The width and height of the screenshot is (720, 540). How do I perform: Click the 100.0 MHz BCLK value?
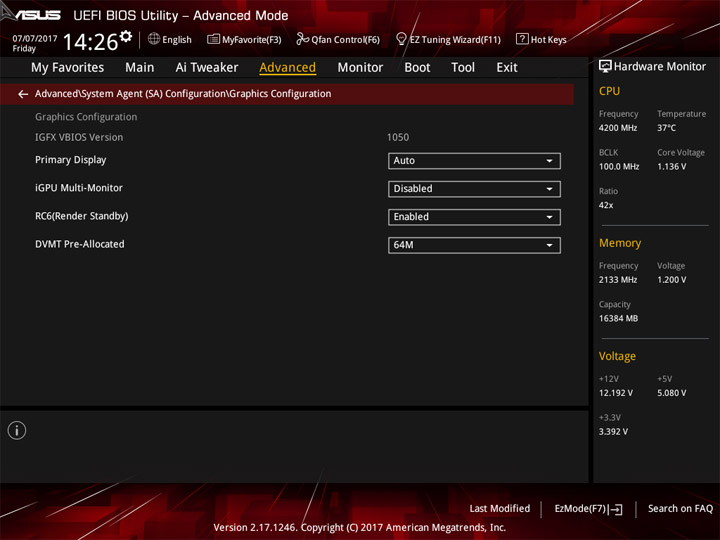pyautogui.click(x=619, y=167)
